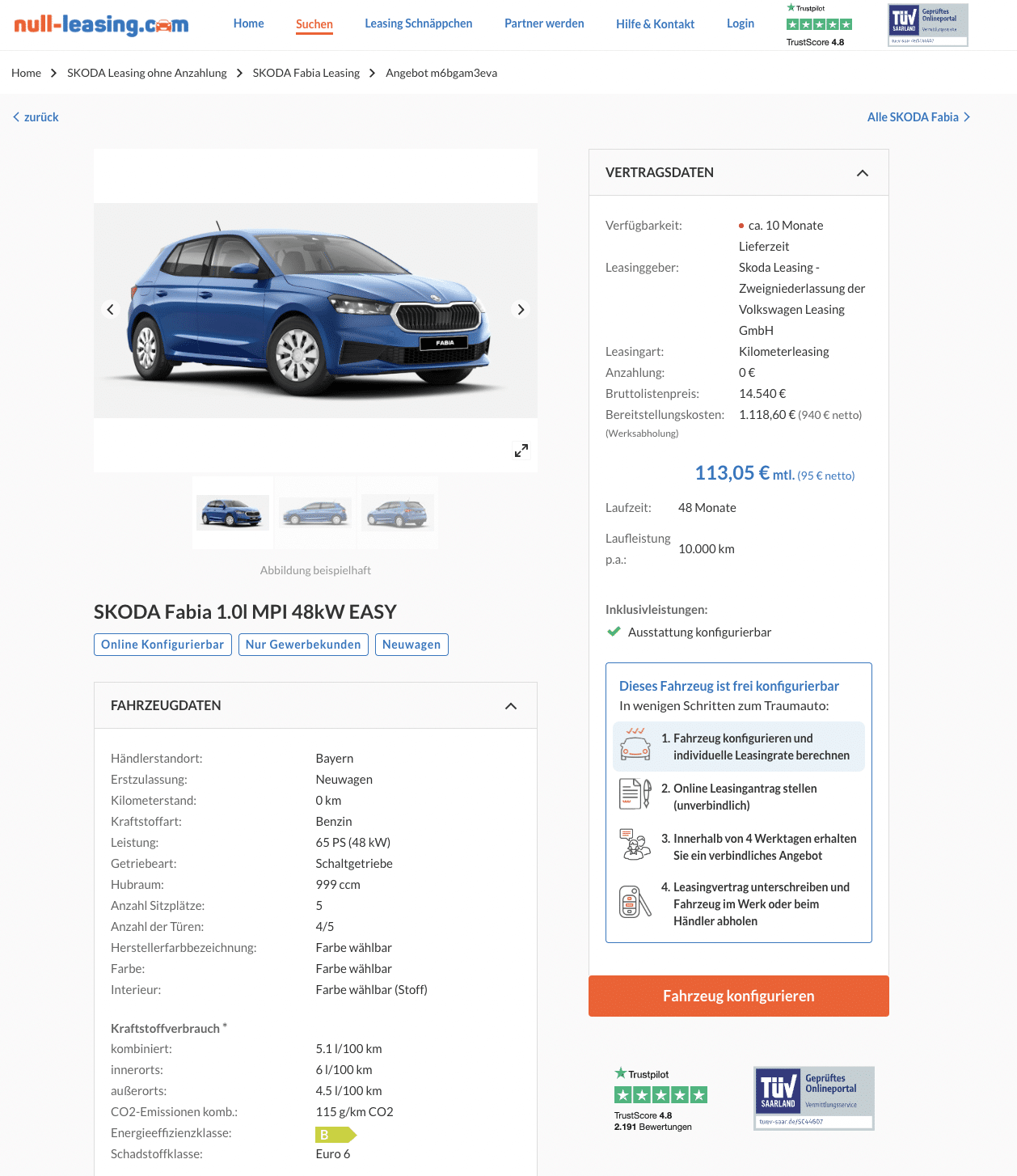Click the energy efficiency class B label
This screenshot has width=1017, height=1176.
[x=335, y=1134]
